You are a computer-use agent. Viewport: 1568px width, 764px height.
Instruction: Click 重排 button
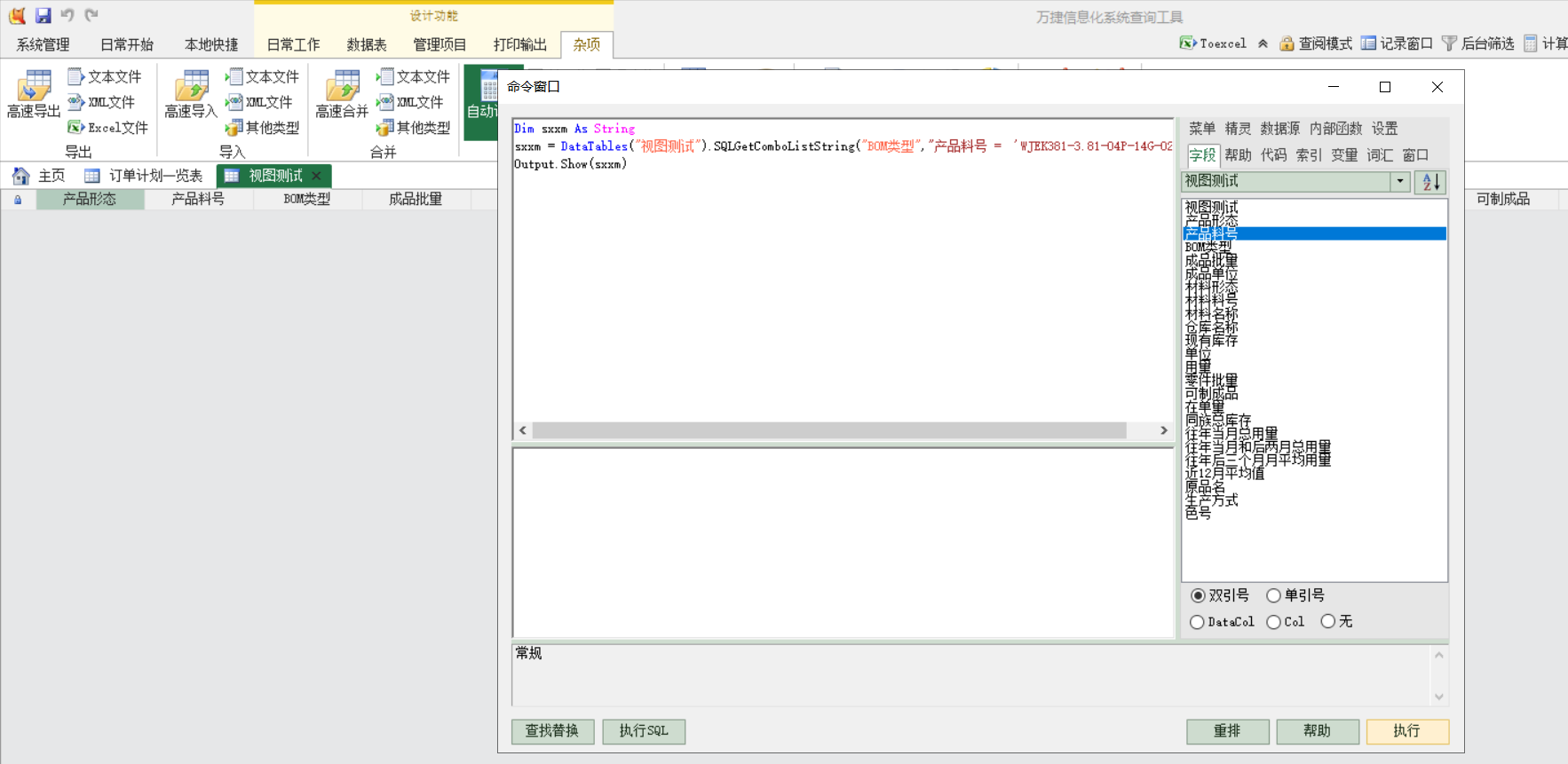pyautogui.click(x=1227, y=731)
